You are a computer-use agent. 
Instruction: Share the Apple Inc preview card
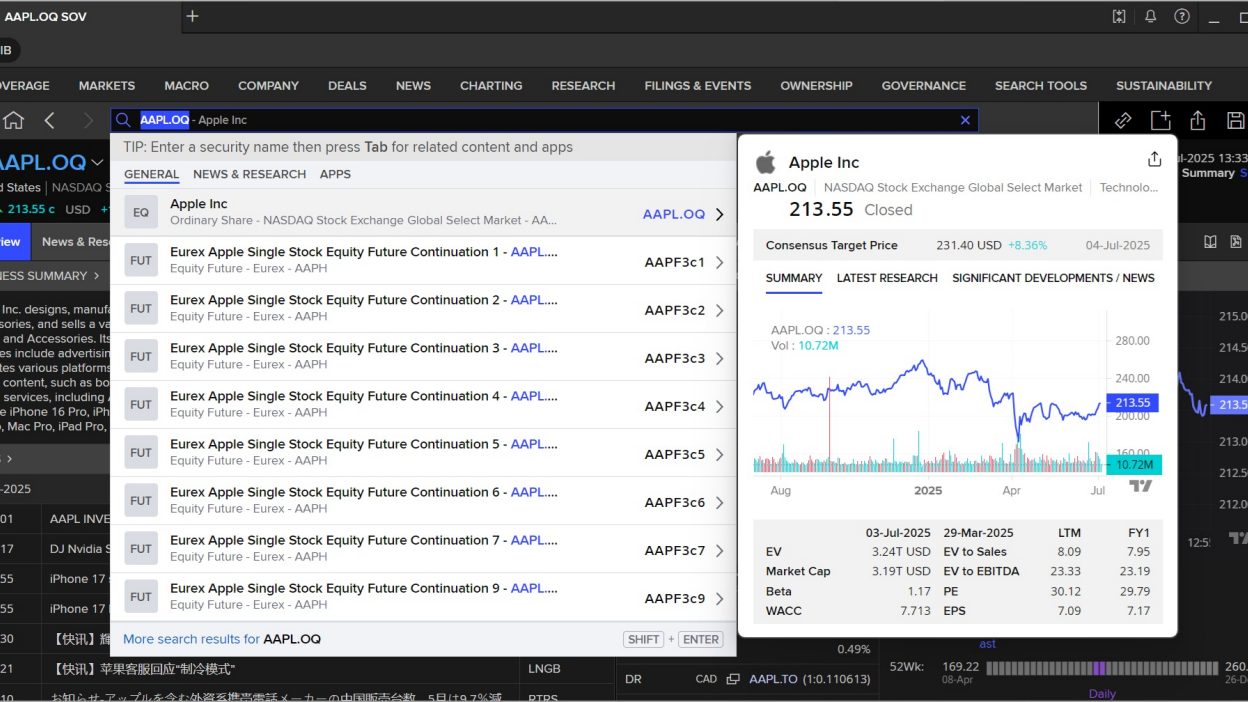tap(1154, 159)
